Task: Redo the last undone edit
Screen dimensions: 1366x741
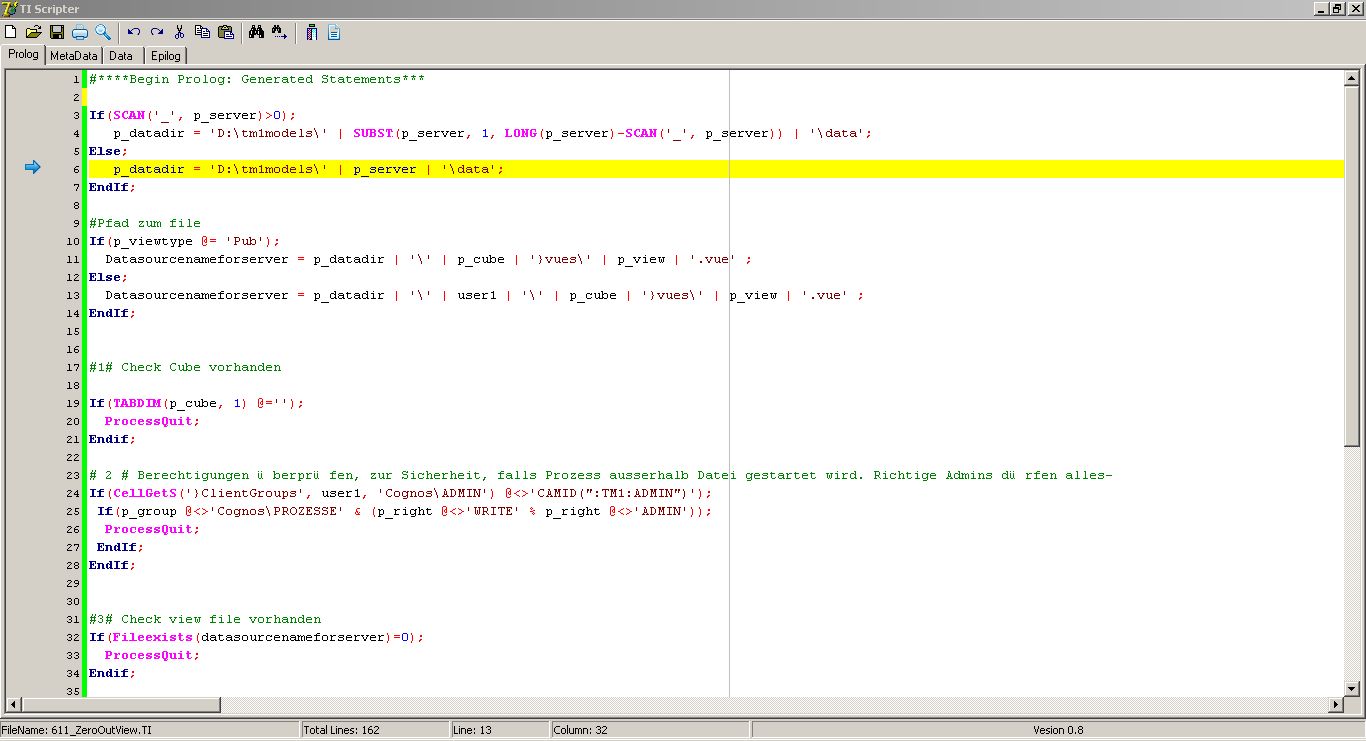Action: [x=157, y=32]
